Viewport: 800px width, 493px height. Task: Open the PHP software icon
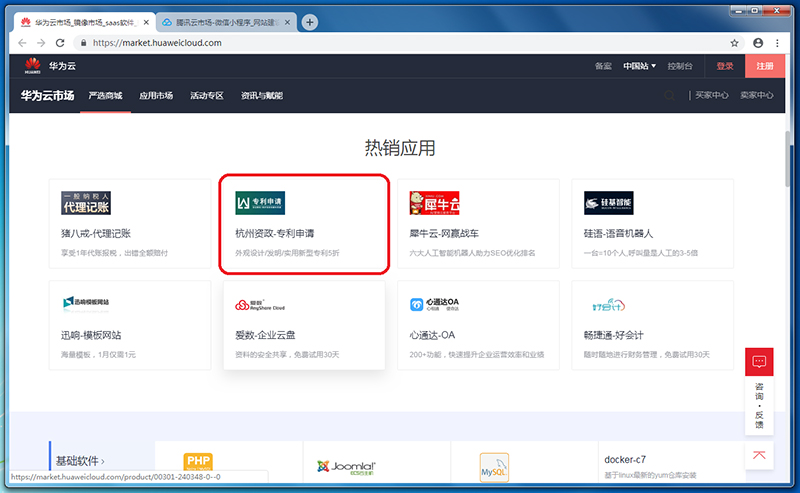point(198,463)
